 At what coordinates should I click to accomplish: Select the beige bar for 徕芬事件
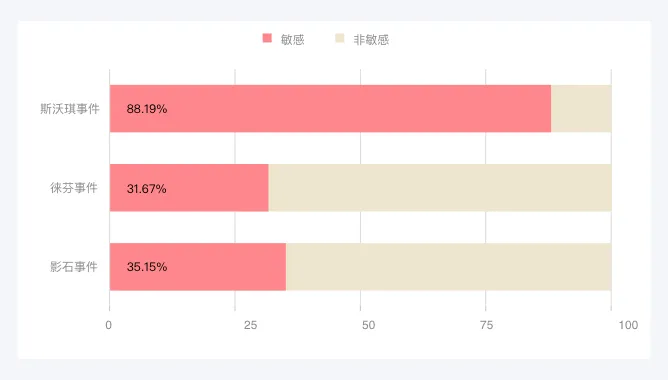pyautogui.click(x=440, y=188)
